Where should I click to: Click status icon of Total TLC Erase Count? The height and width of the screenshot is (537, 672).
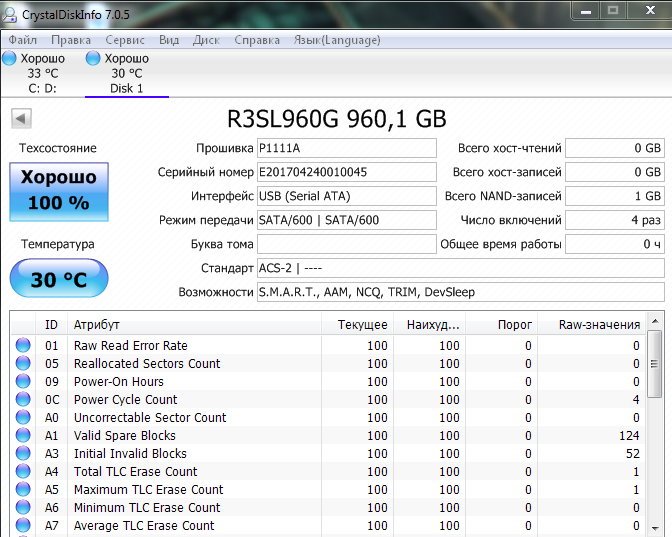pos(23,471)
